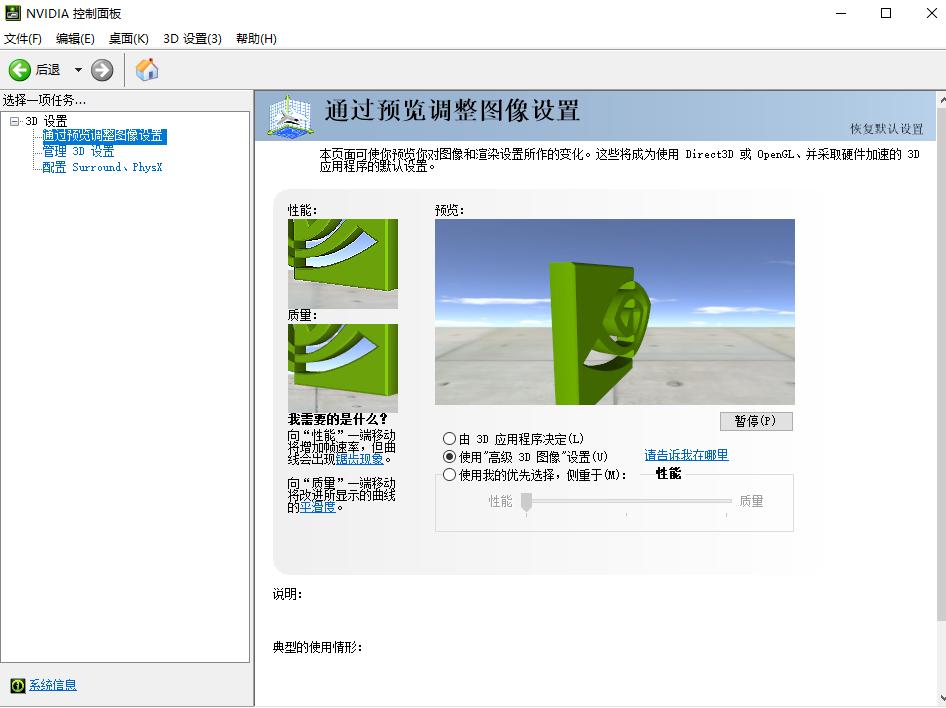946x708 pixels.
Task: Click the NVIDIA control panel home icon
Action: click(x=145, y=70)
